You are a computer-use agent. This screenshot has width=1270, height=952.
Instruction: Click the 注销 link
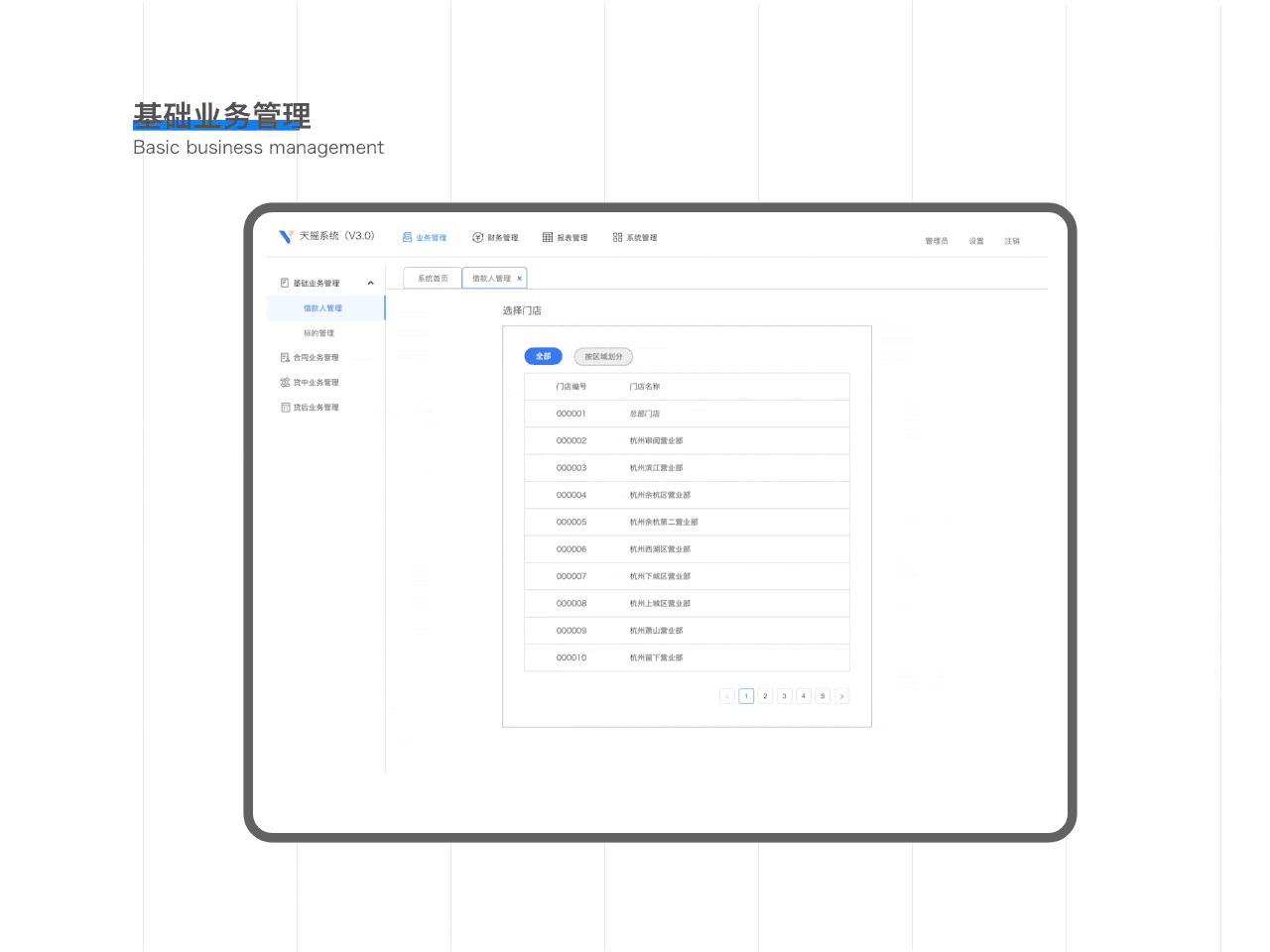coord(1012,241)
